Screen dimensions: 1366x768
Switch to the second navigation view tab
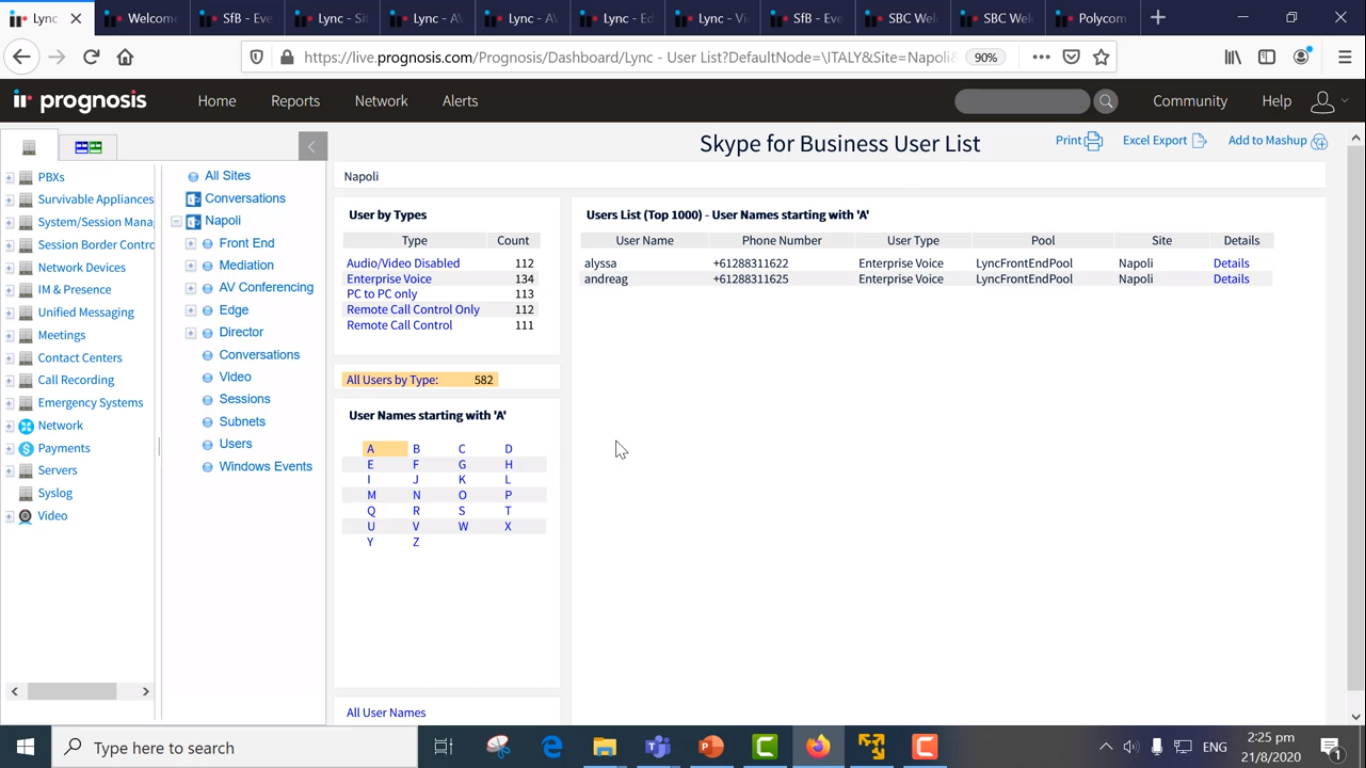point(88,147)
